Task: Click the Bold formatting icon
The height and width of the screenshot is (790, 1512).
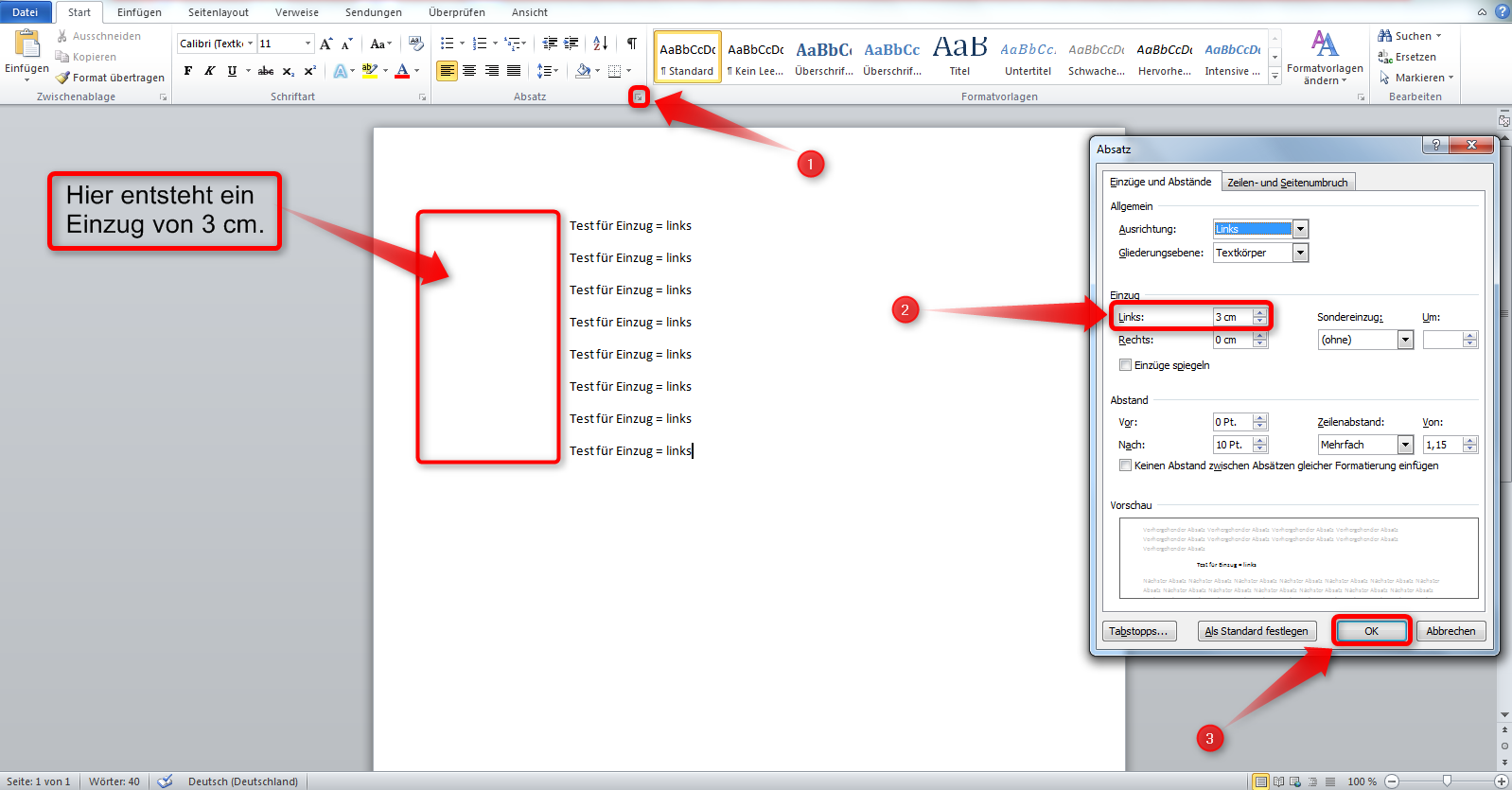Action: [188, 71]
